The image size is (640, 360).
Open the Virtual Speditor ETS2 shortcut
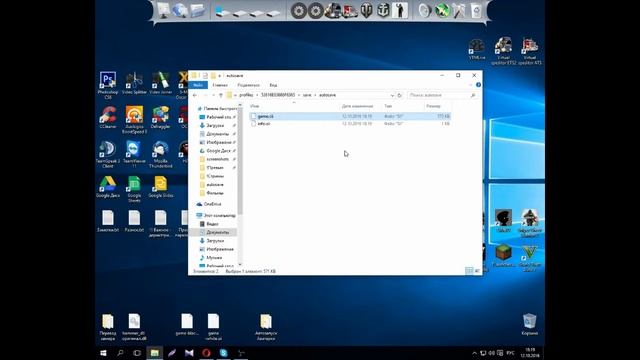pos(503,51)
